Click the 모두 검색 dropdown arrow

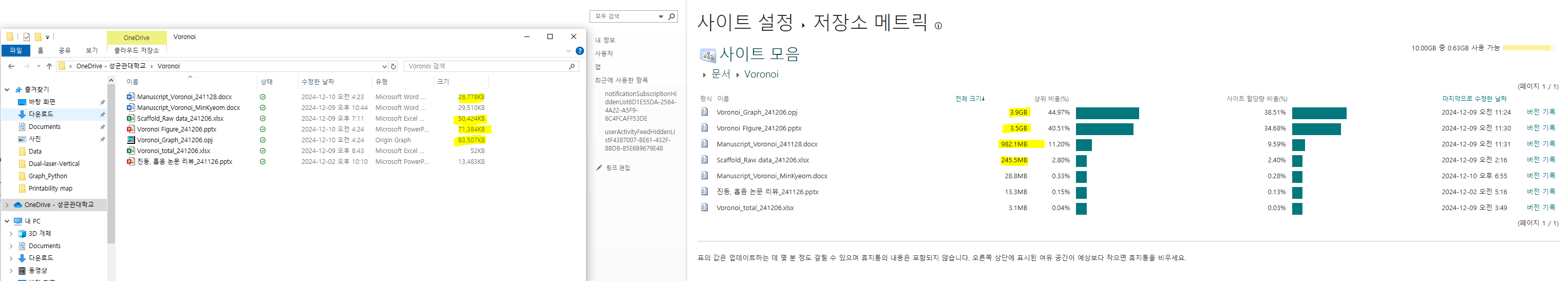click(x=660, y=17)
